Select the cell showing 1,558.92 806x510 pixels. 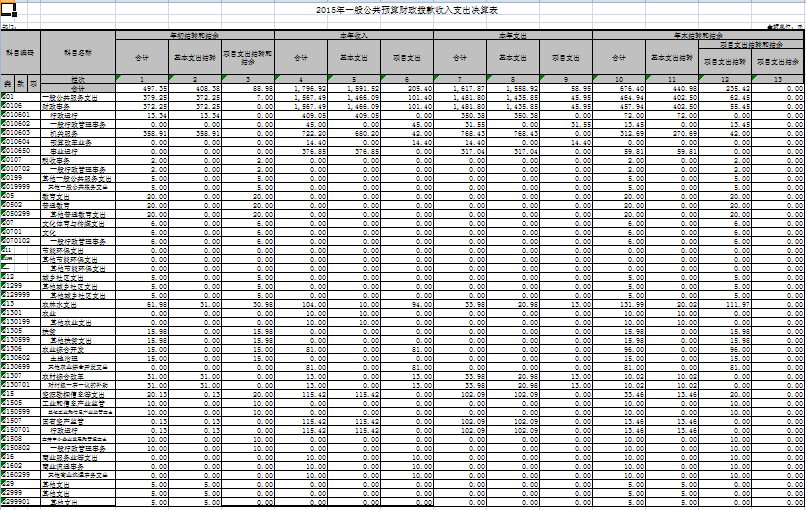pyautogui.click(x=512, y=88)
